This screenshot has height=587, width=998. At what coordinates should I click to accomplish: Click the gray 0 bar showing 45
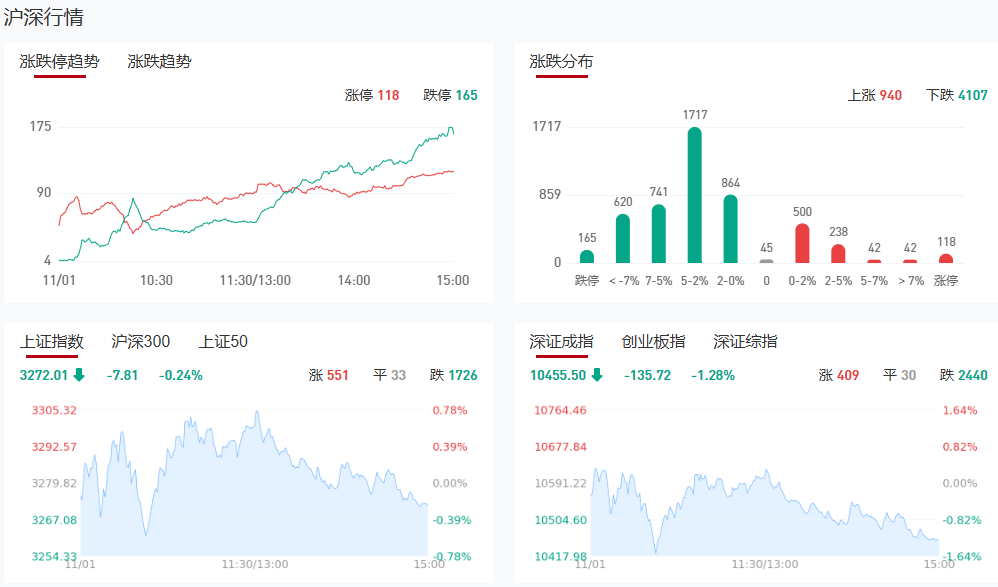[766, 261]
